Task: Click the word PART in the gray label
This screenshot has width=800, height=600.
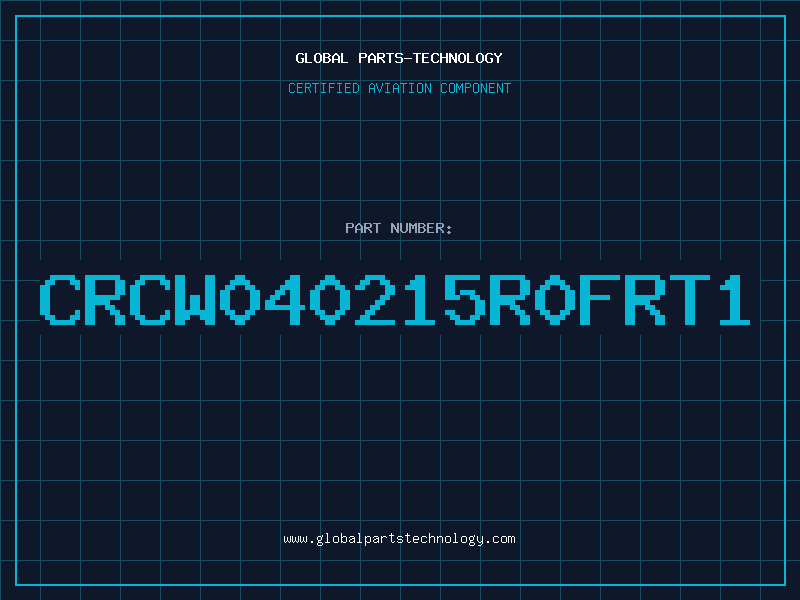Action: tap(363, 228)
